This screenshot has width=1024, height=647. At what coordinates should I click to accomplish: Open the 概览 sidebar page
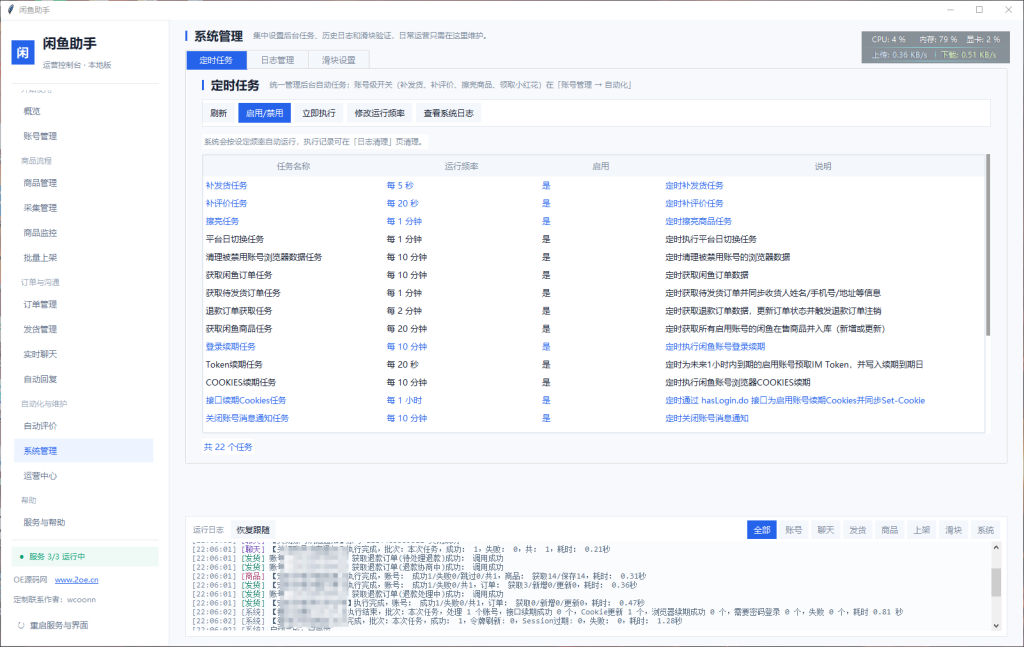pyautogui.click(x=84, y=112)
